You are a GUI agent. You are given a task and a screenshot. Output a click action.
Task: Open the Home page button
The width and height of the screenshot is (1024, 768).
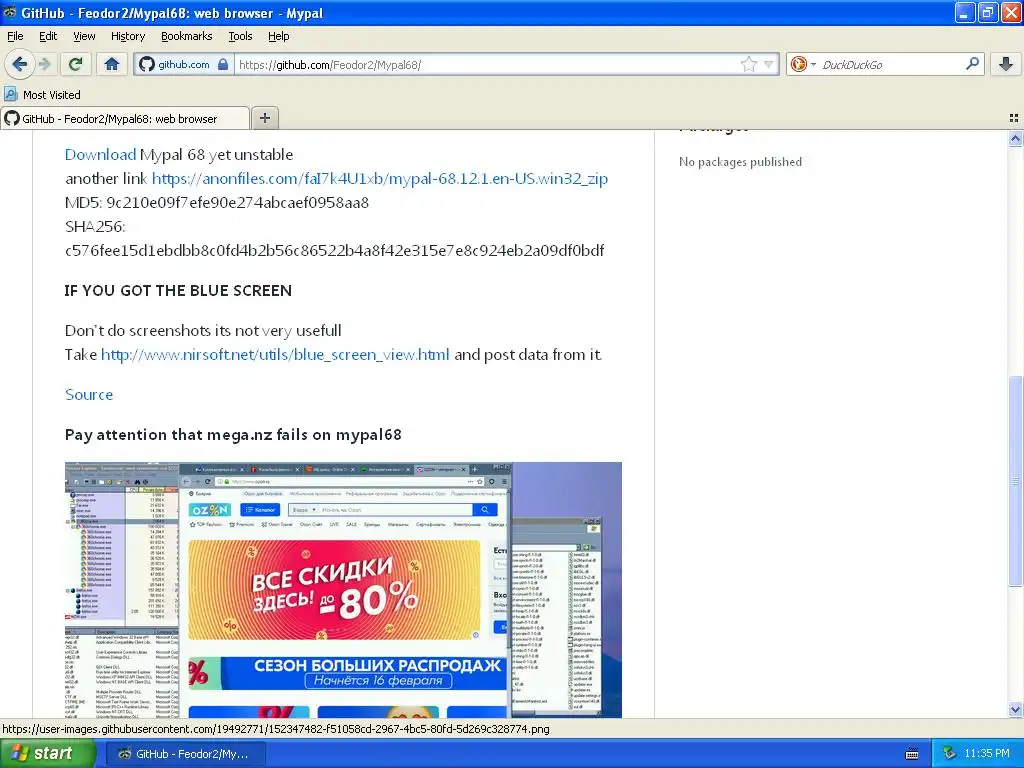coord(112,64)
